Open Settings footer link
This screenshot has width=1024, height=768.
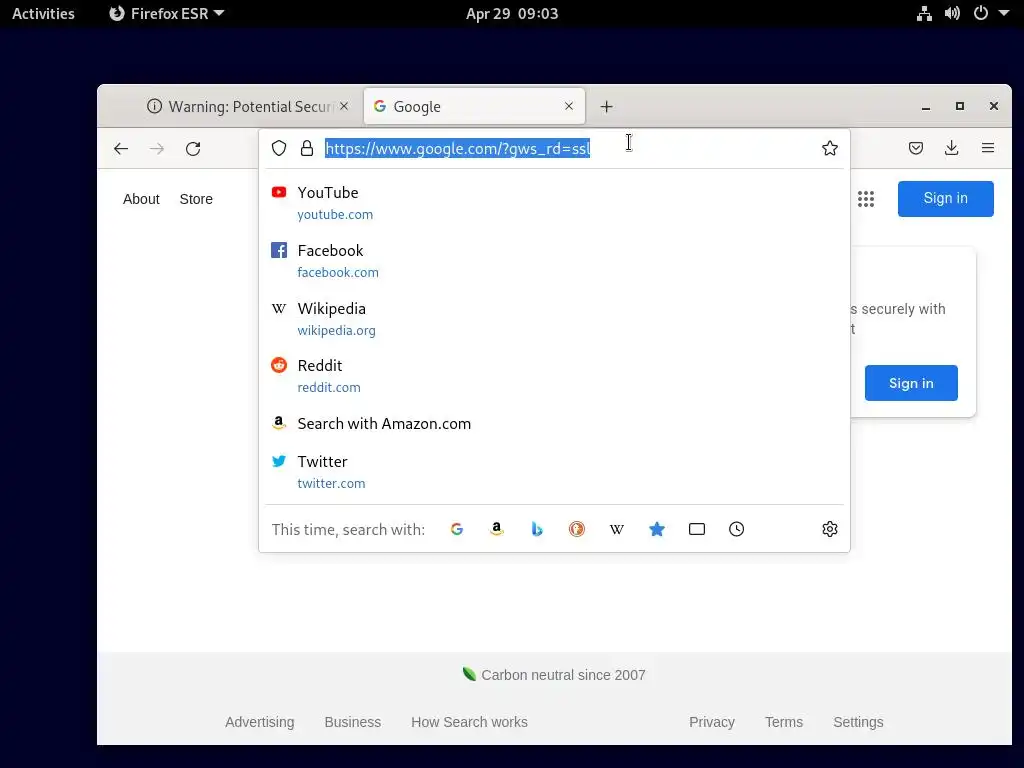pos(858,722)
